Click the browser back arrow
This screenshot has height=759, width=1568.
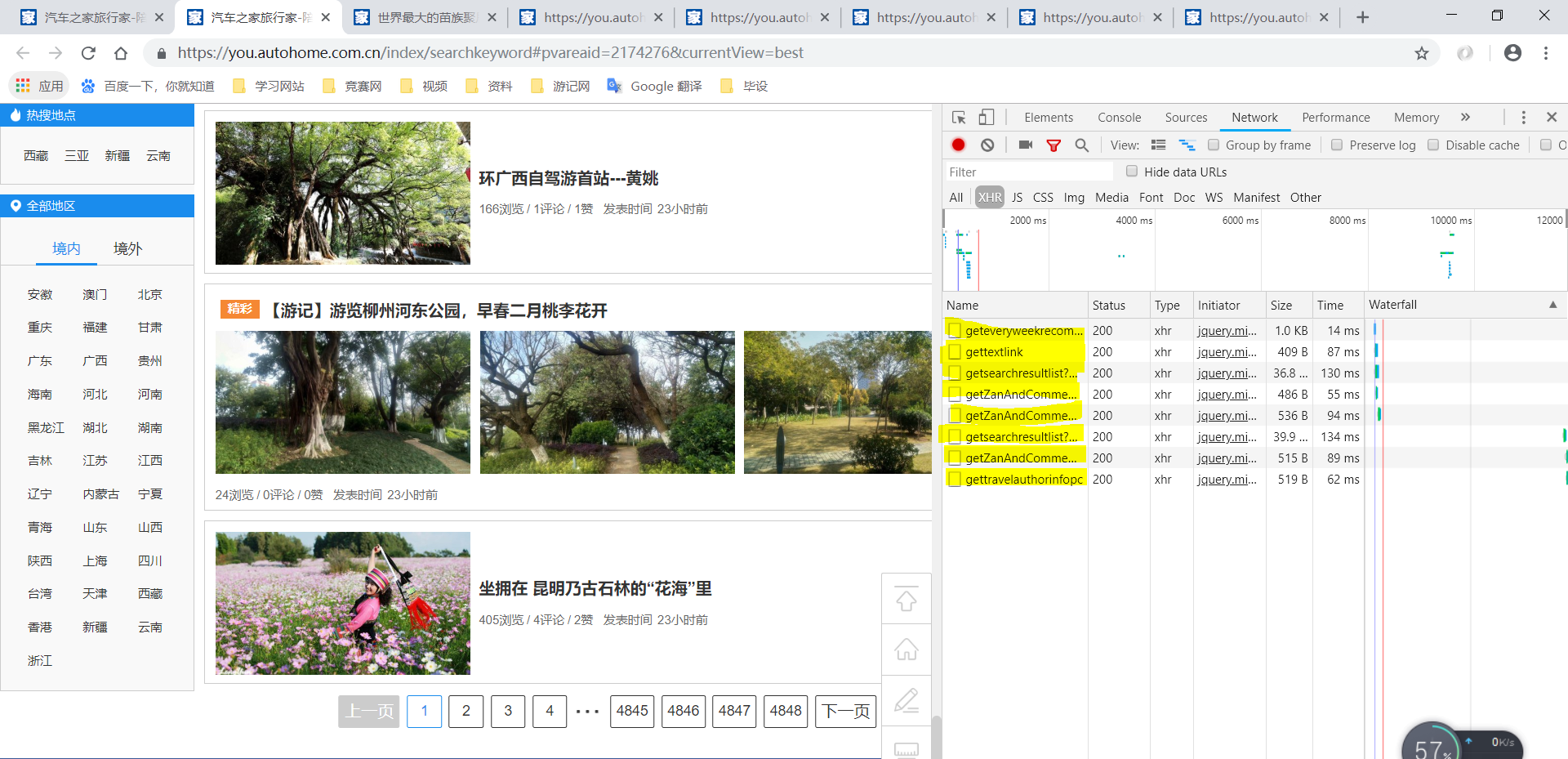[23, 53]
